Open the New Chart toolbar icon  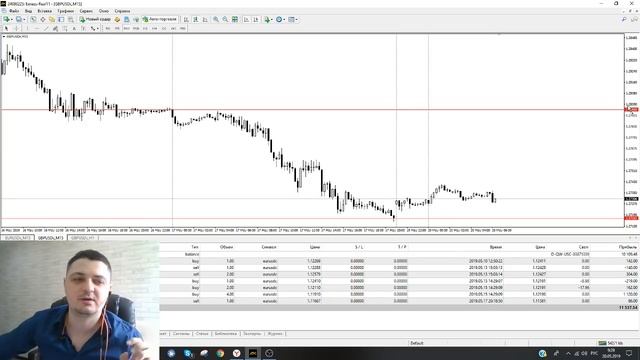point(7,19)
